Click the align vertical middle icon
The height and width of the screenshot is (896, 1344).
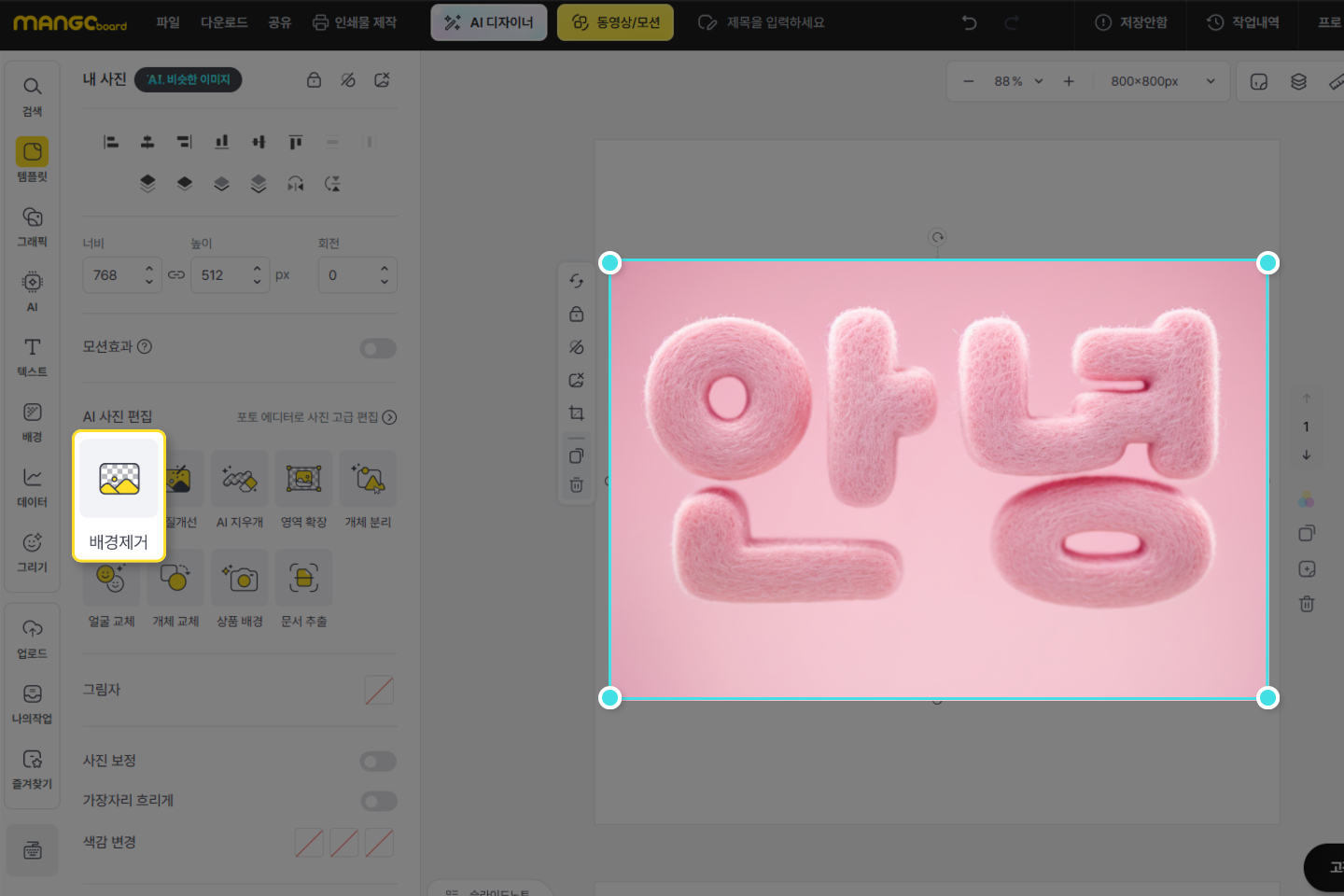(259, 142)
